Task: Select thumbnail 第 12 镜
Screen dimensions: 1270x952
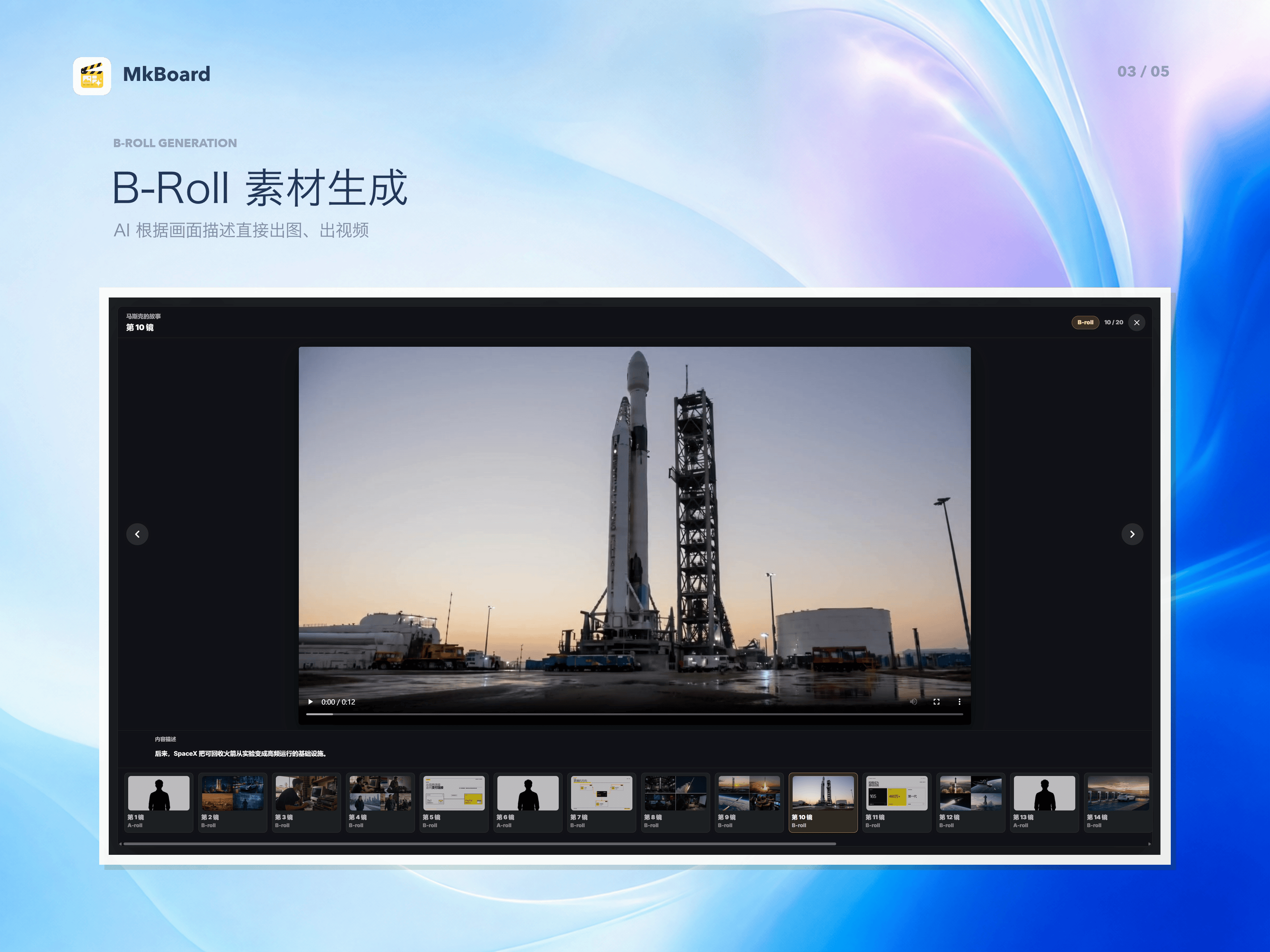Action: pos(971,802)
